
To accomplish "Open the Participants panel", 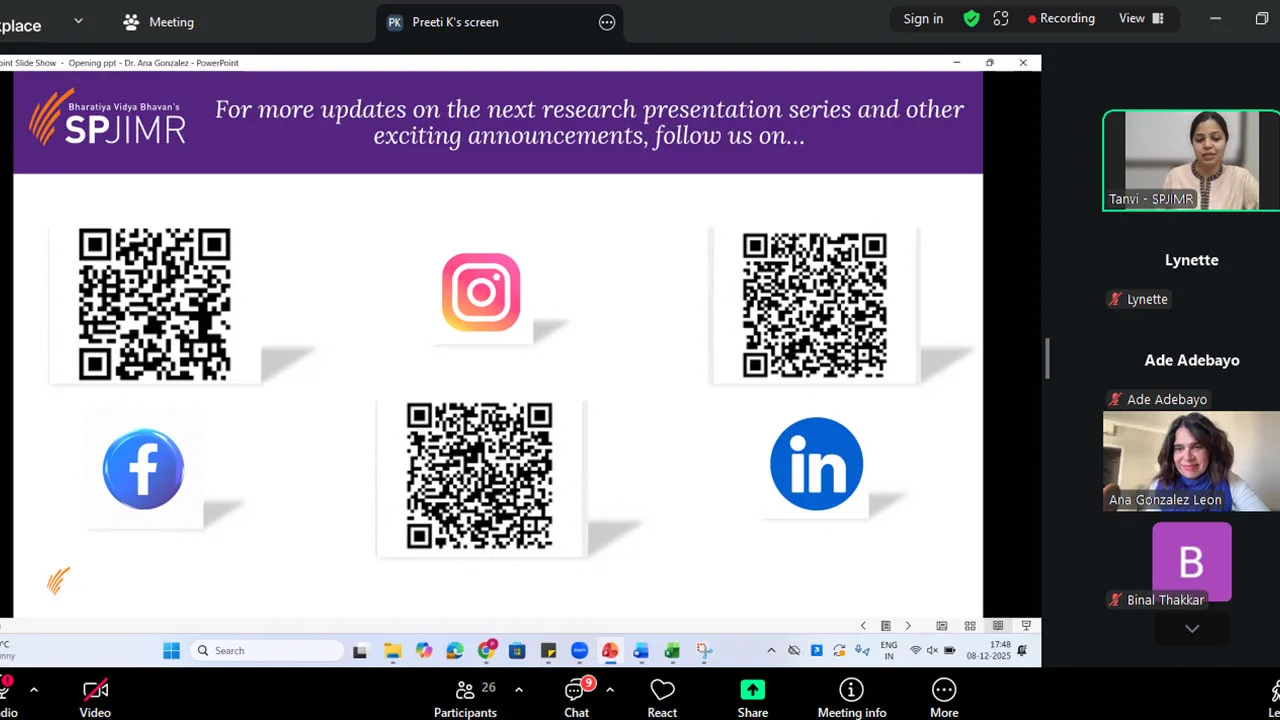I will coord(465,699).
